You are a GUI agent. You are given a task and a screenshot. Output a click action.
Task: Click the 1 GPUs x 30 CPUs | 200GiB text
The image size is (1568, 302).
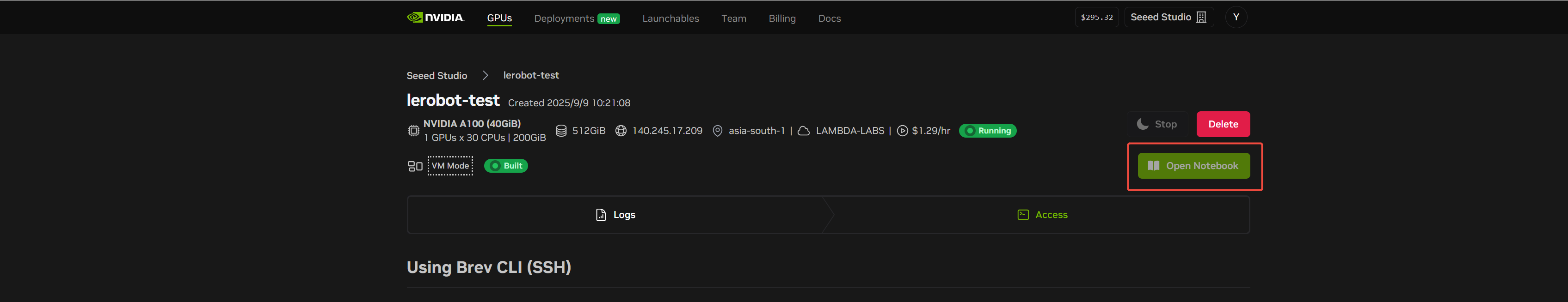485,138
